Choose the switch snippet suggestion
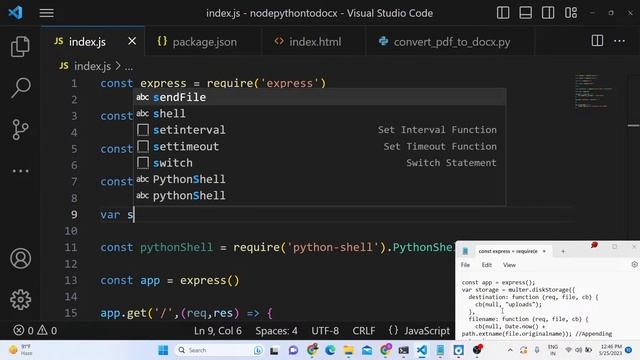640x360 pixels. [320, 162]
